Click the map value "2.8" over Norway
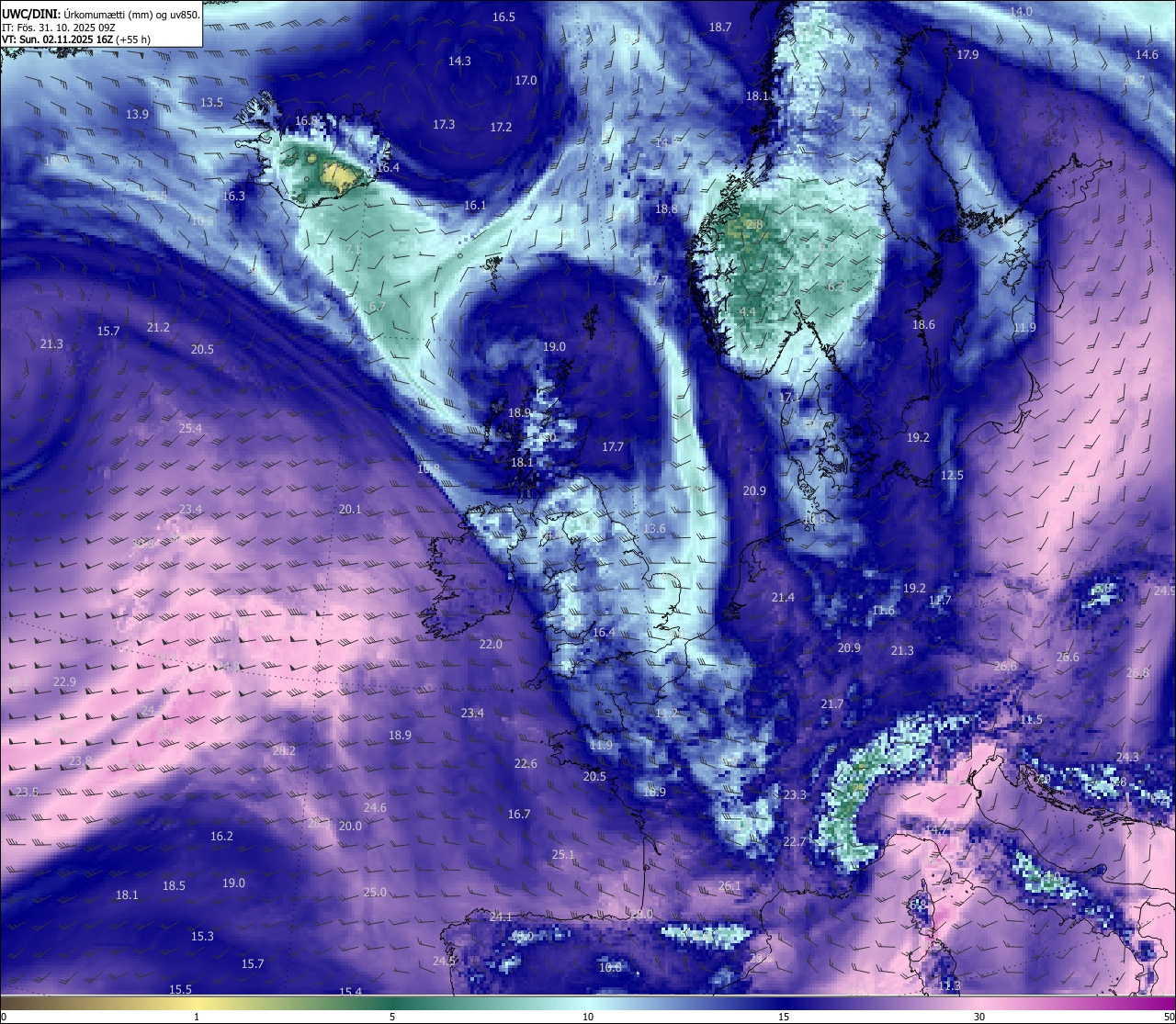This screenshot has height=1024, width=1176. point(754,225)
